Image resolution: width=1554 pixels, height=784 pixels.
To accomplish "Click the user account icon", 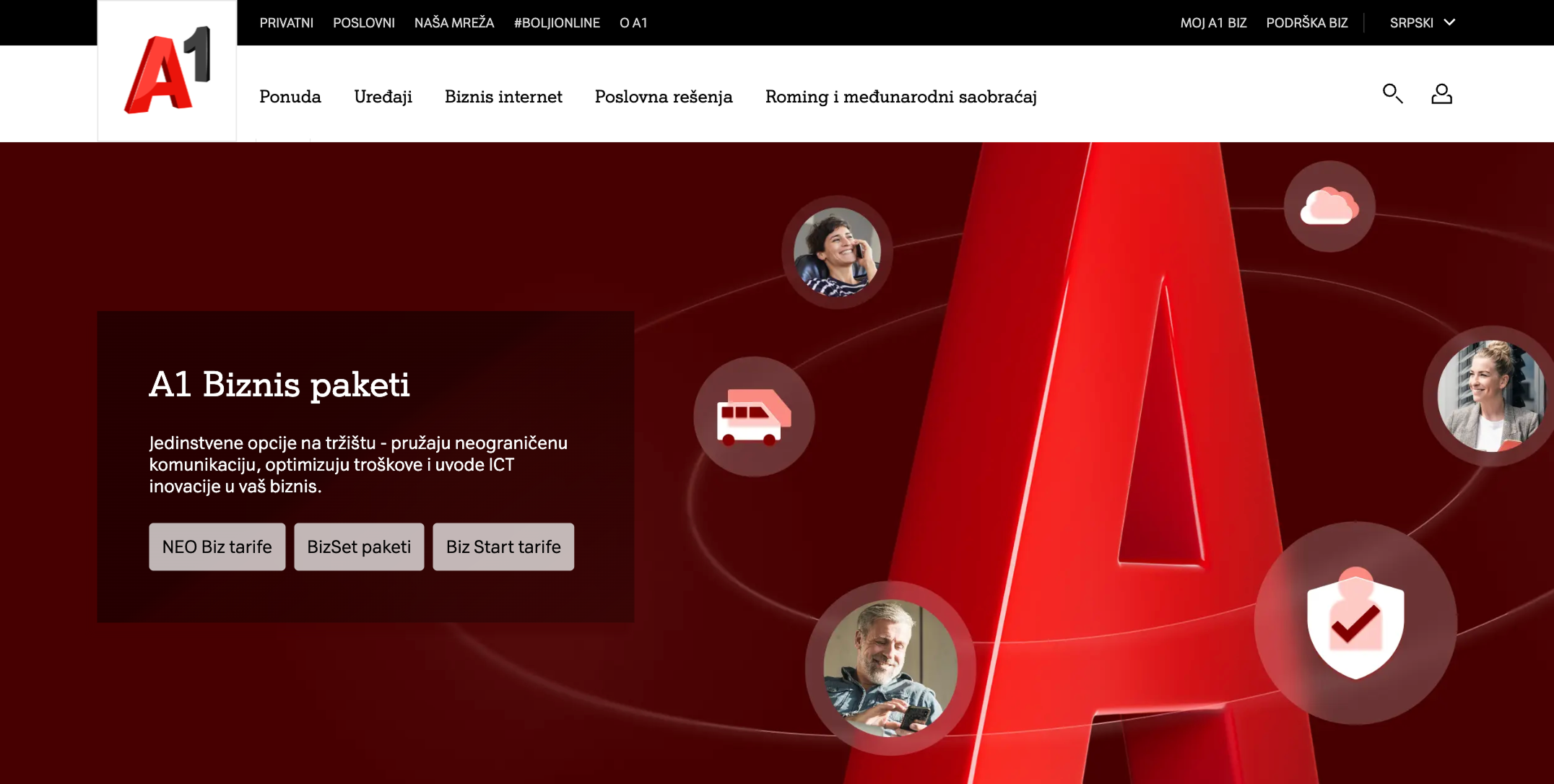I will click(1441, 94).
